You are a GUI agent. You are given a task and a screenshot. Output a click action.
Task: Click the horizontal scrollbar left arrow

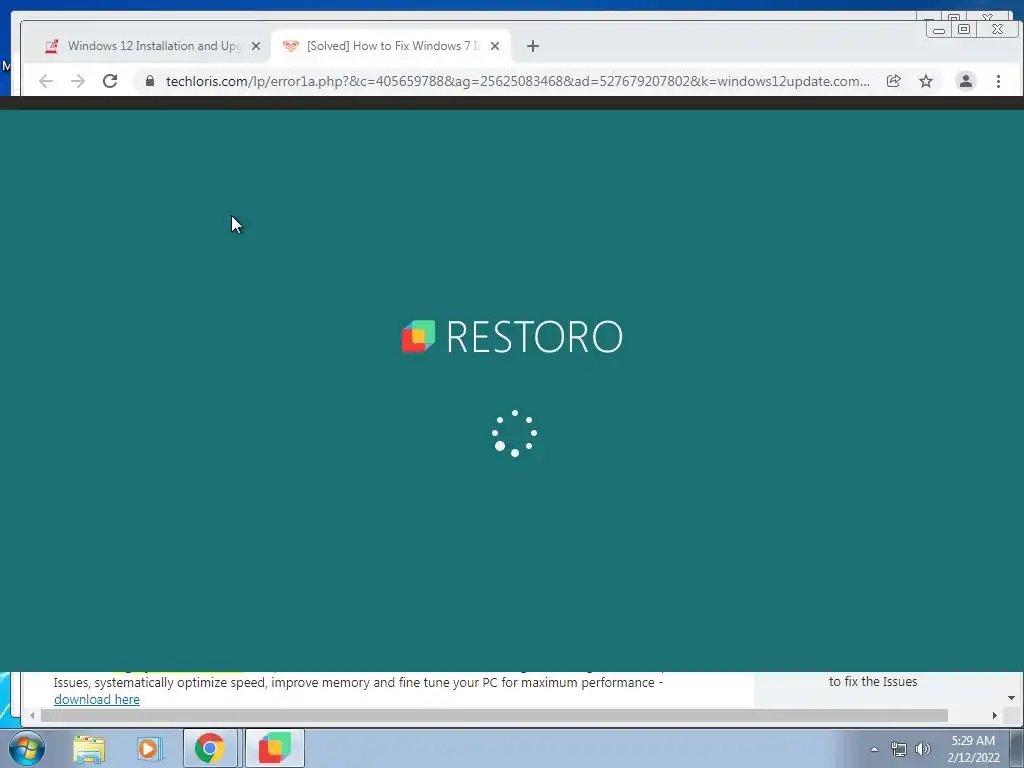pyautogui.click(x=32, y=716)
